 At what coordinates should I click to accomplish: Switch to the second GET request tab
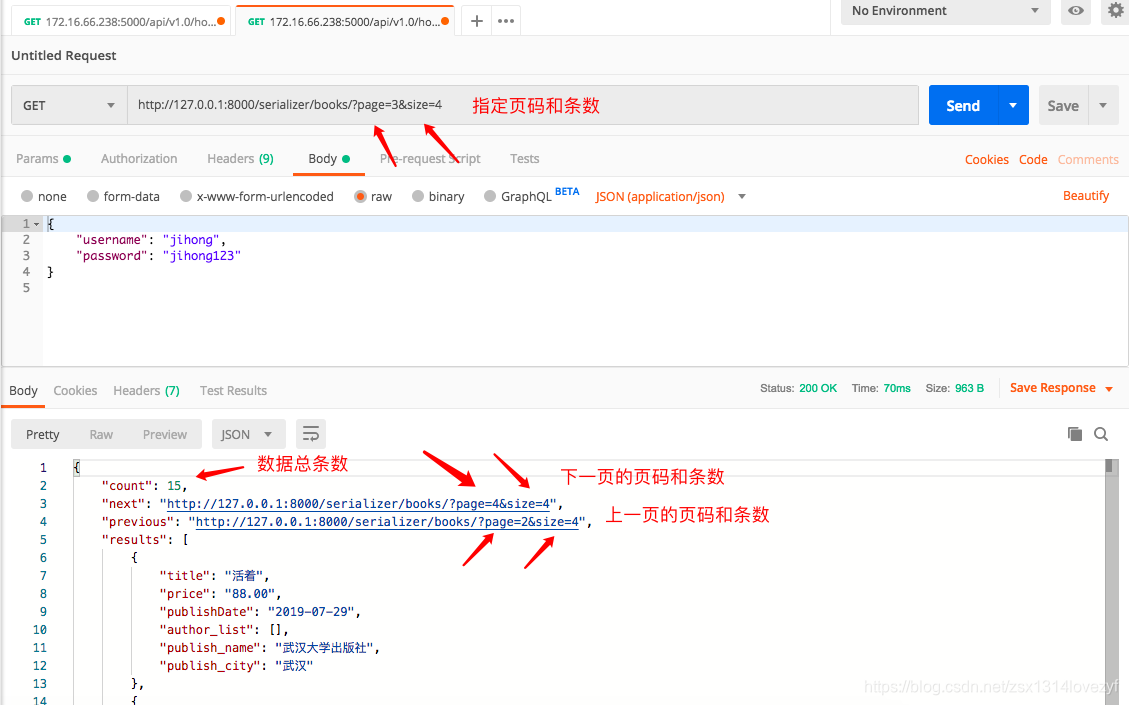coord(344,22)
